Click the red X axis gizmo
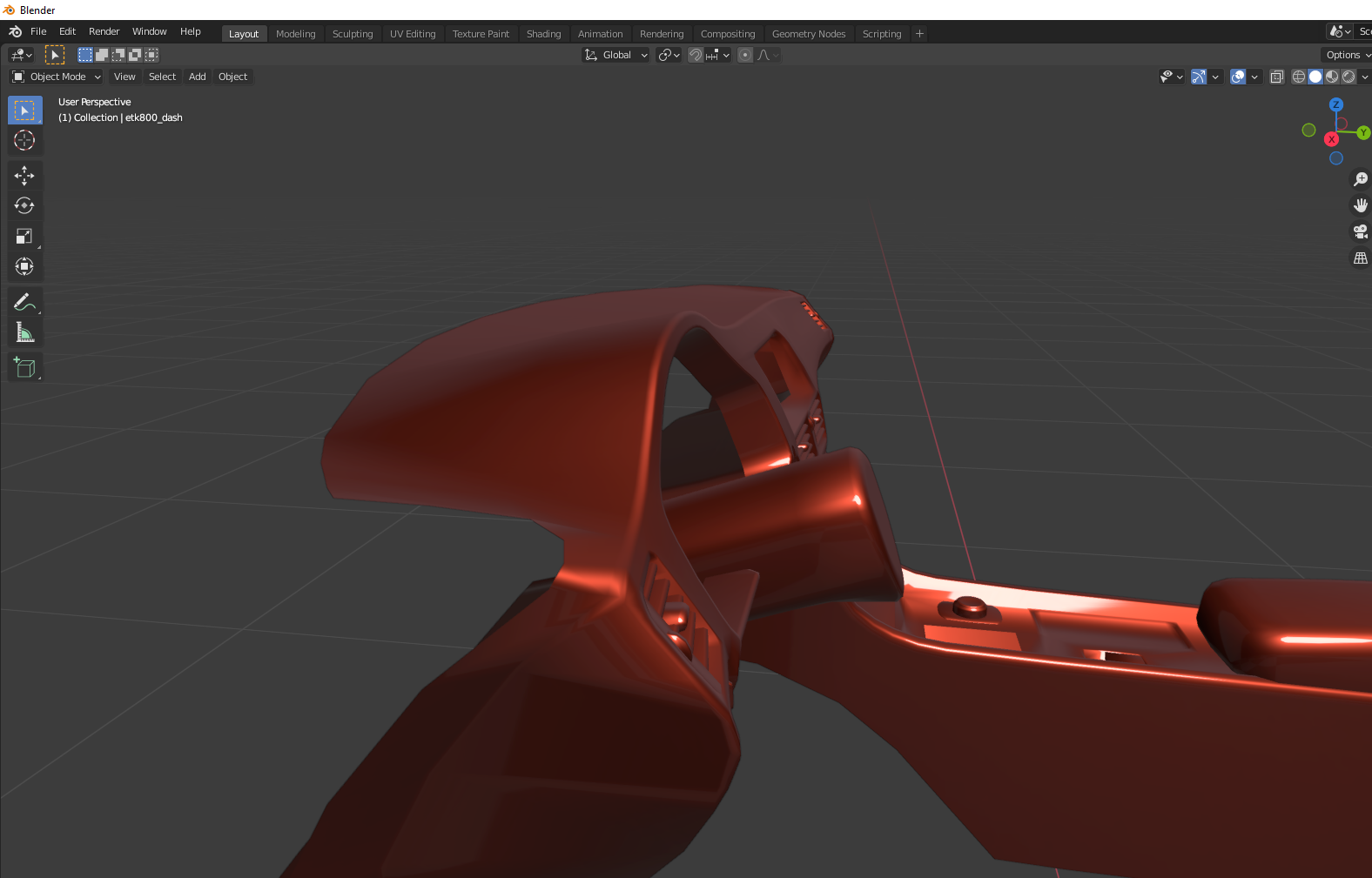This screenshot has height=878, width=1372. [1331, 139]
